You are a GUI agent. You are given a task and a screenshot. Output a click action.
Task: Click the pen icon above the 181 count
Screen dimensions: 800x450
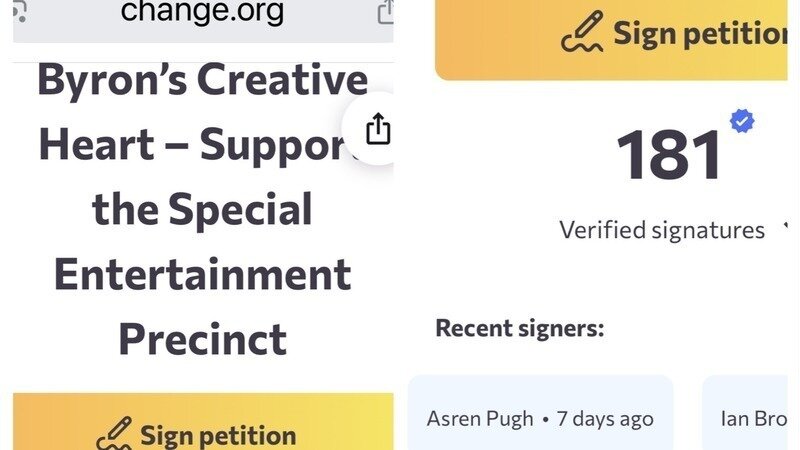[583, 33]
